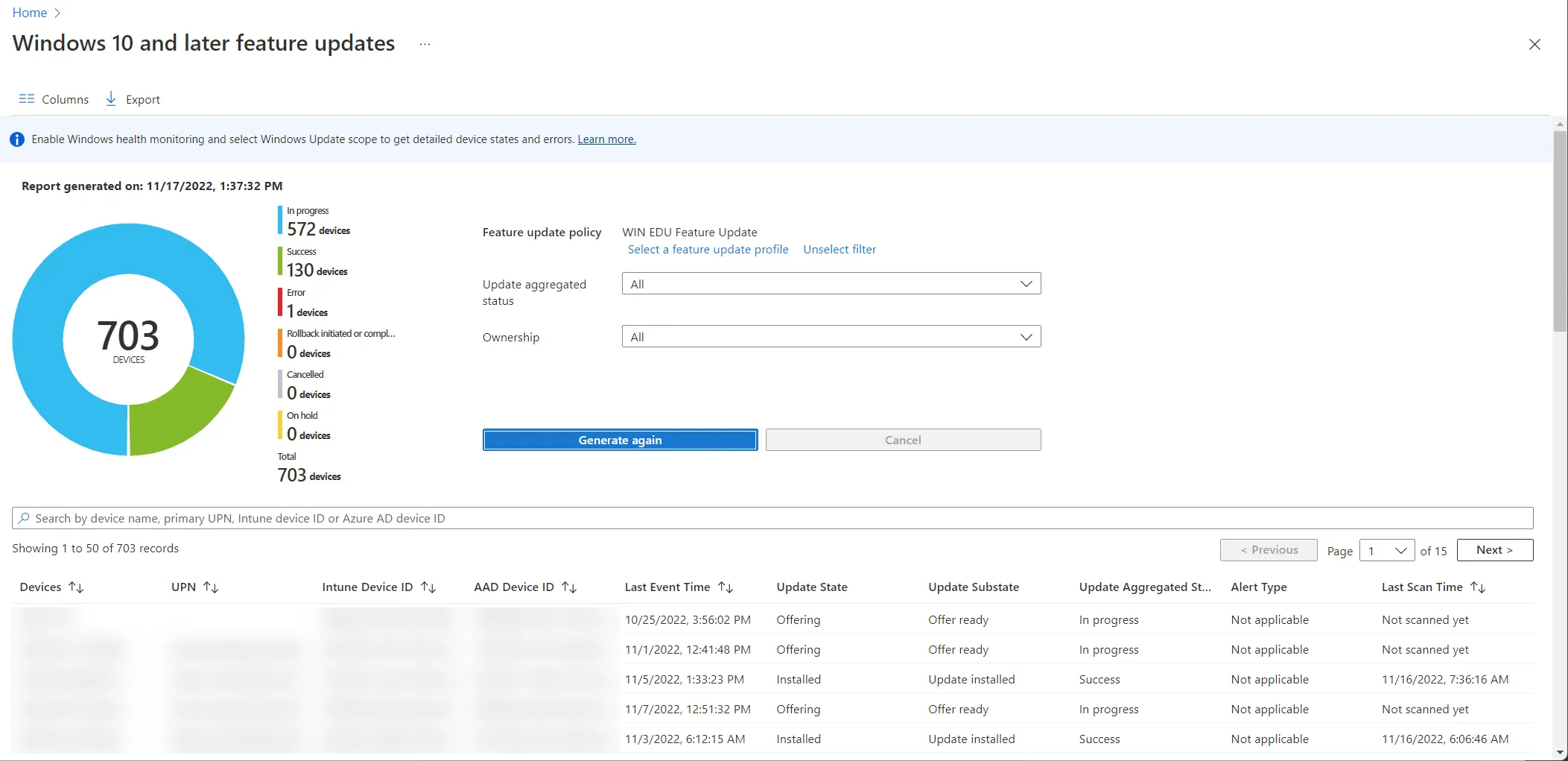Go to Home breadcrumb
1568x761 pixels.
point(30,13)
